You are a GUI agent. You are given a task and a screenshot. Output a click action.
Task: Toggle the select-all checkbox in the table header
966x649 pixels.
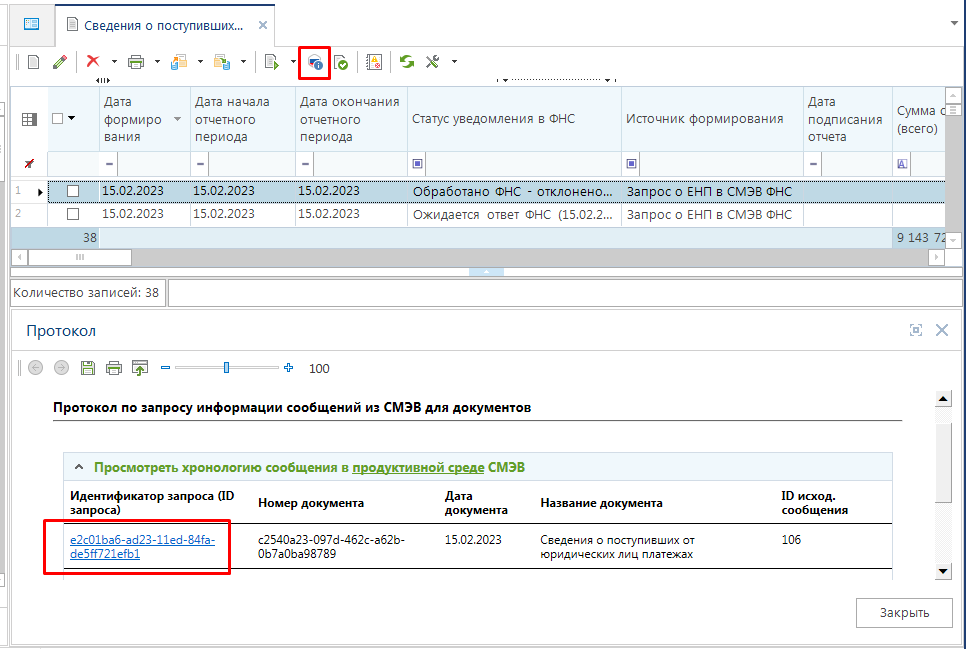click(58, 118)
